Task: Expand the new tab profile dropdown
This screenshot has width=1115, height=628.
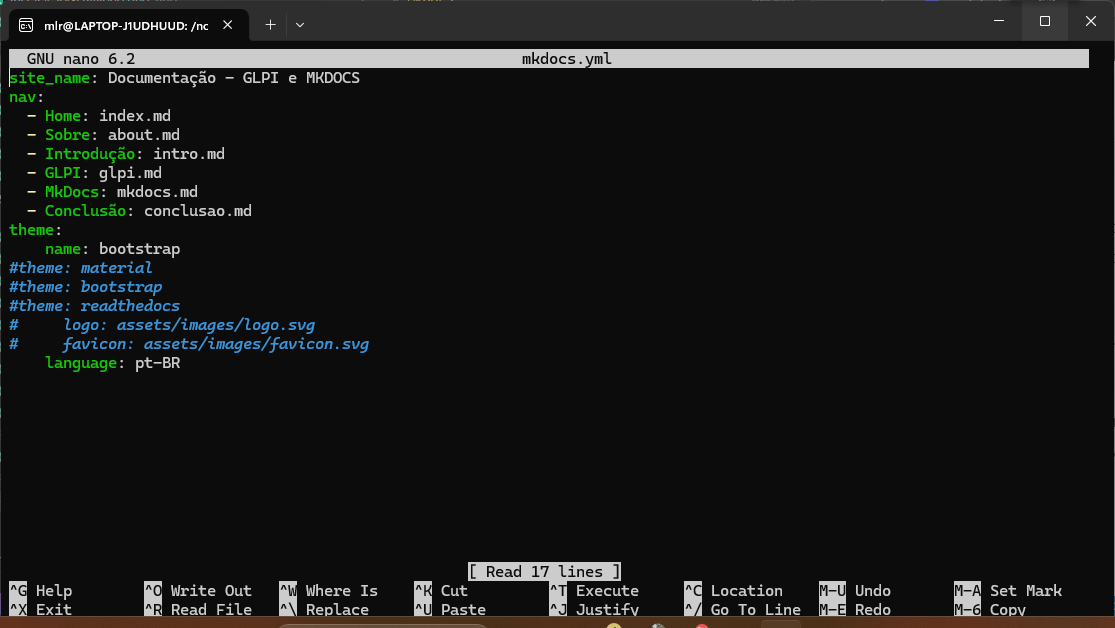Action: click(x=300, y=25)
